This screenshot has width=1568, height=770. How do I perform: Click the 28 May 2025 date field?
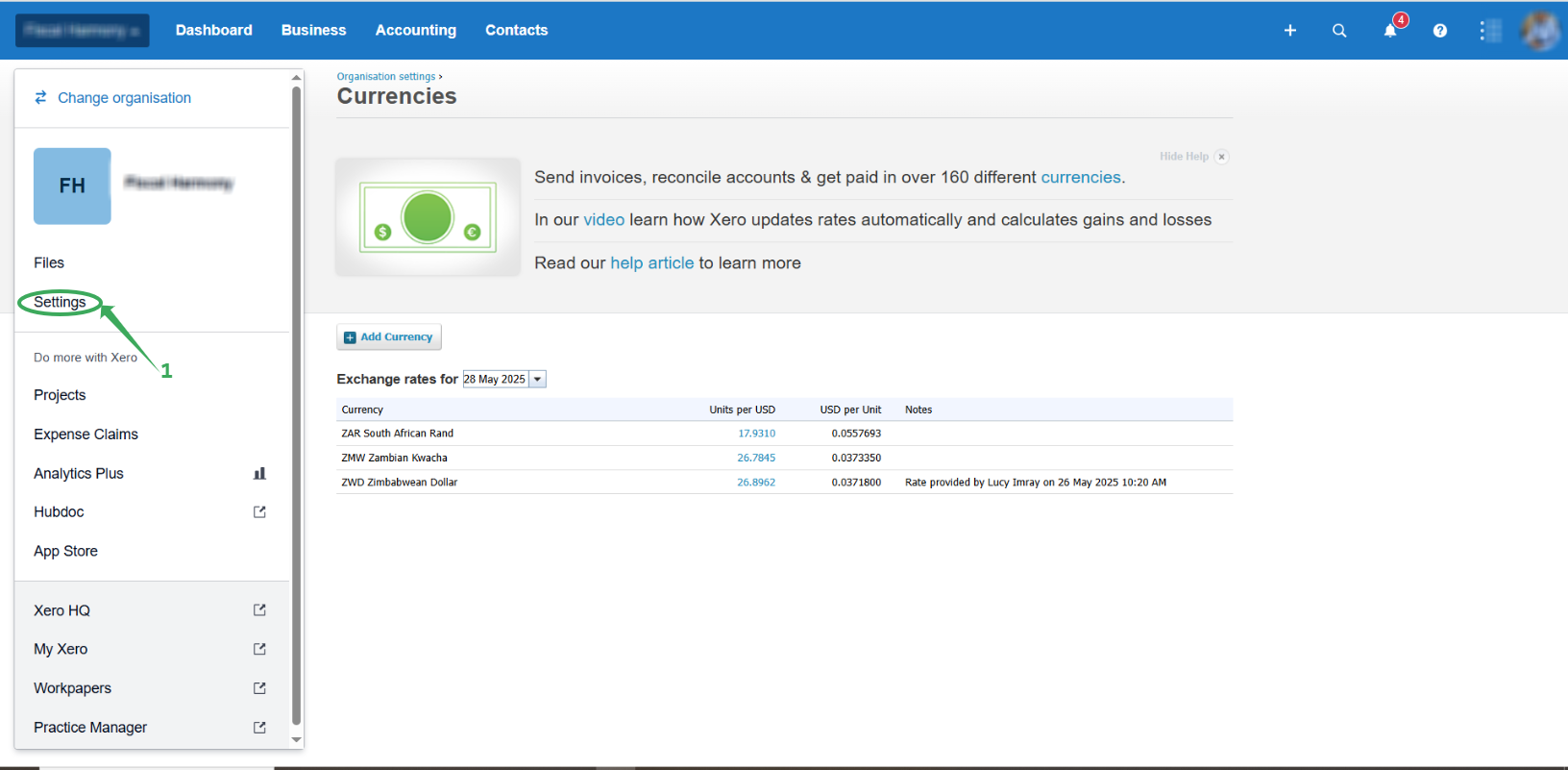[496, 380]
